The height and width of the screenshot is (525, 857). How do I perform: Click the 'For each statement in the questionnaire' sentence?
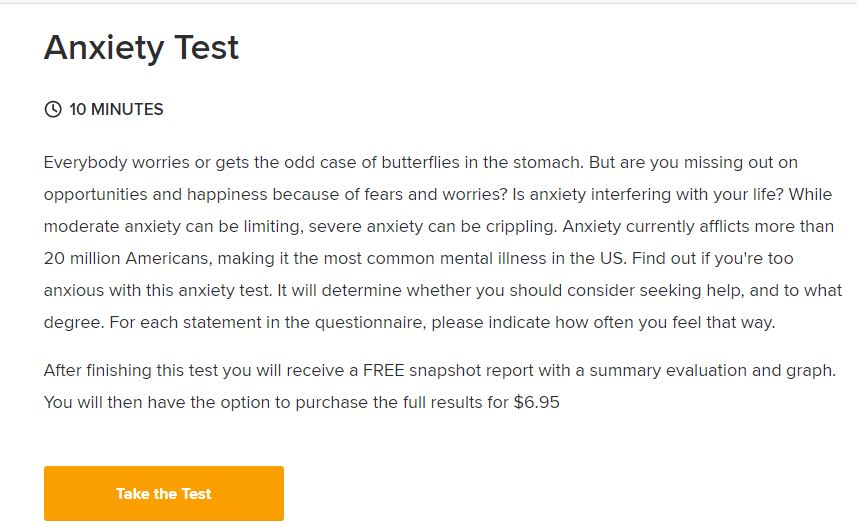tap(267, 322)
